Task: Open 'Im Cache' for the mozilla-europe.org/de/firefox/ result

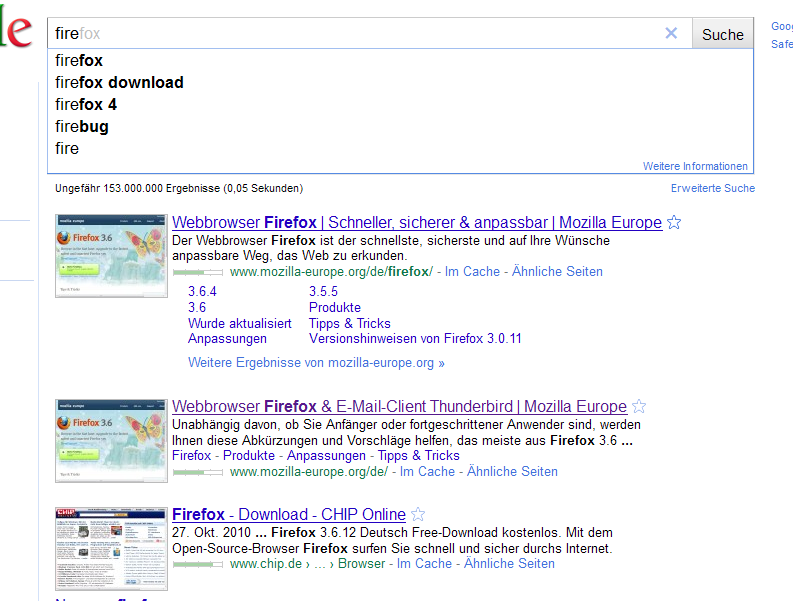Action: point(472,272)
